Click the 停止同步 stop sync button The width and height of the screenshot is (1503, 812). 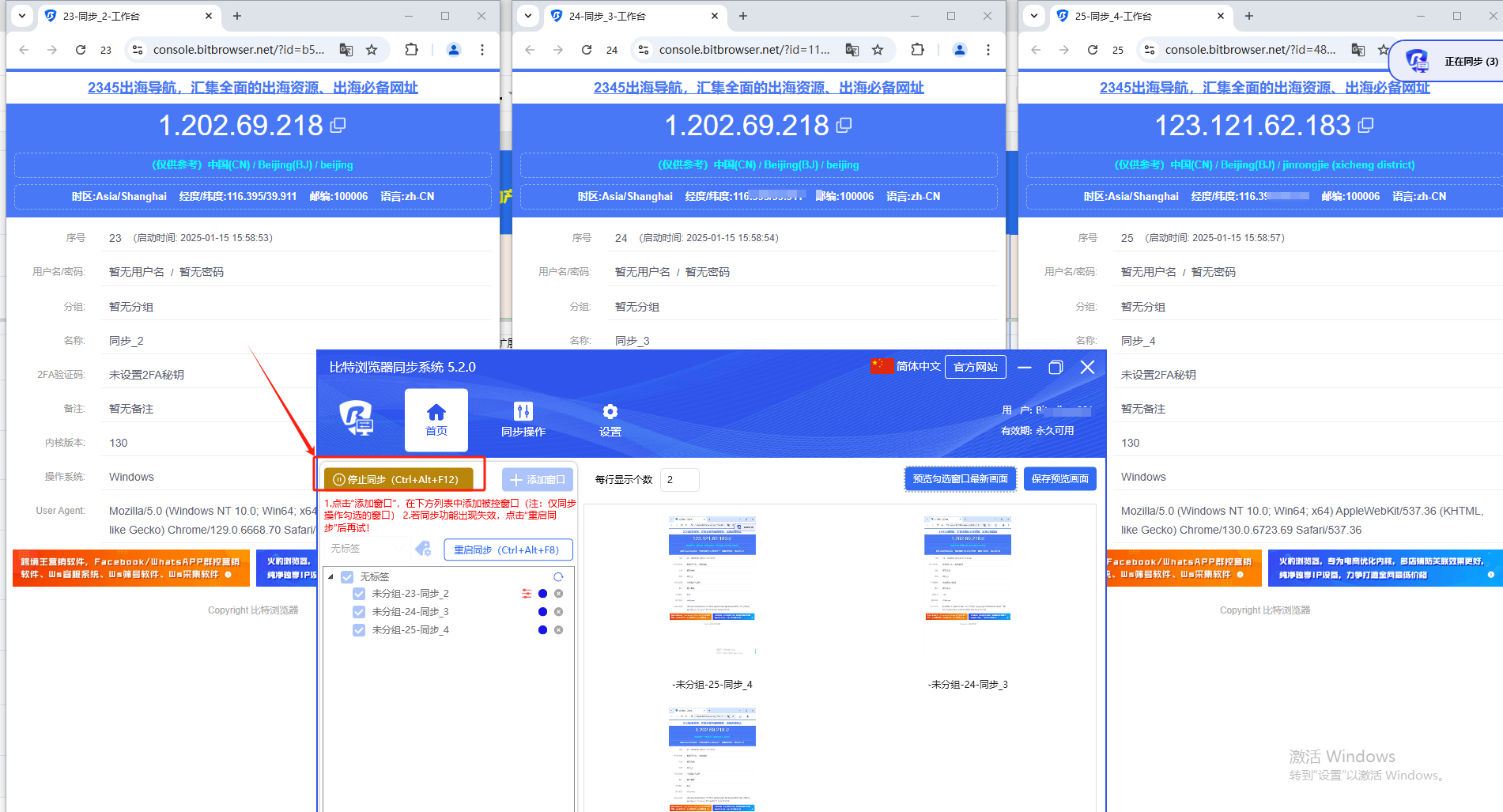(398, 479)
